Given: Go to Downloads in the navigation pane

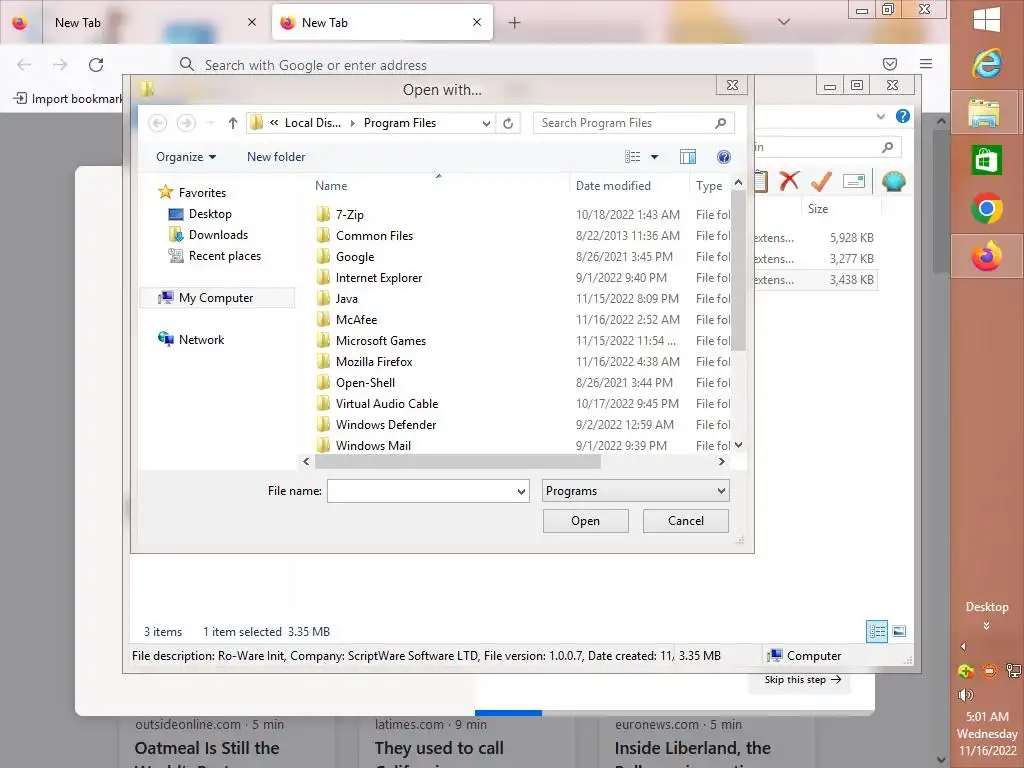Looking at the screenshot, I should click(x=218, y=234).
